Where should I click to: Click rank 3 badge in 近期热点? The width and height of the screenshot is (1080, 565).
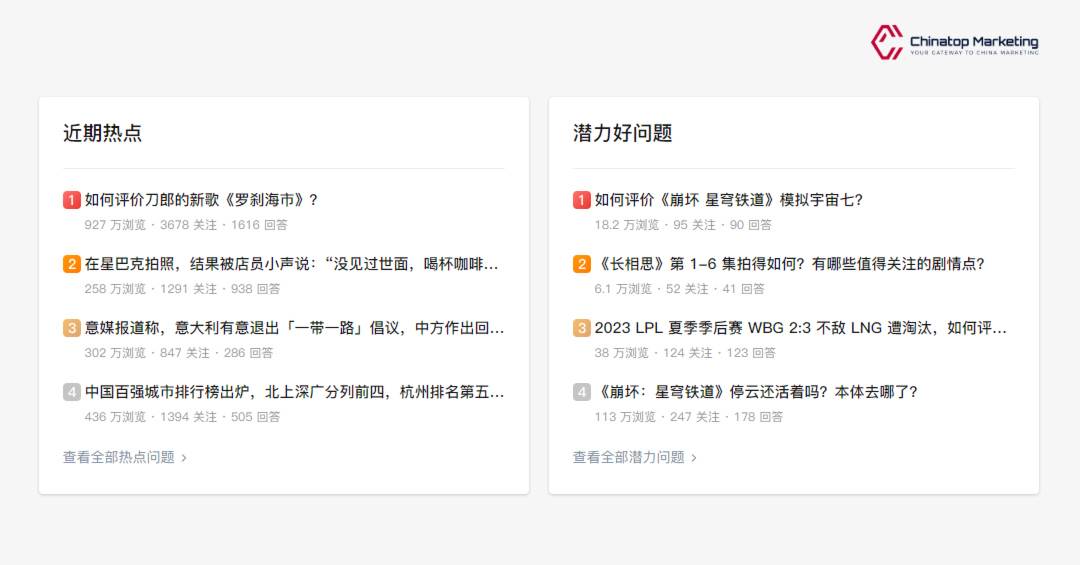[x=72, y=328]
